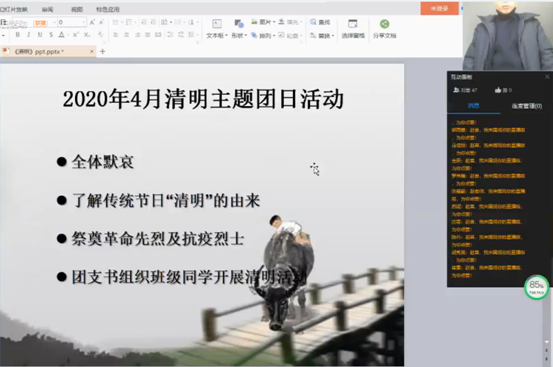The width and height of the screenshot is (553, 367).
Task: Increase paragraph indent
Action: pyautogui.click(x=153, y=22)
